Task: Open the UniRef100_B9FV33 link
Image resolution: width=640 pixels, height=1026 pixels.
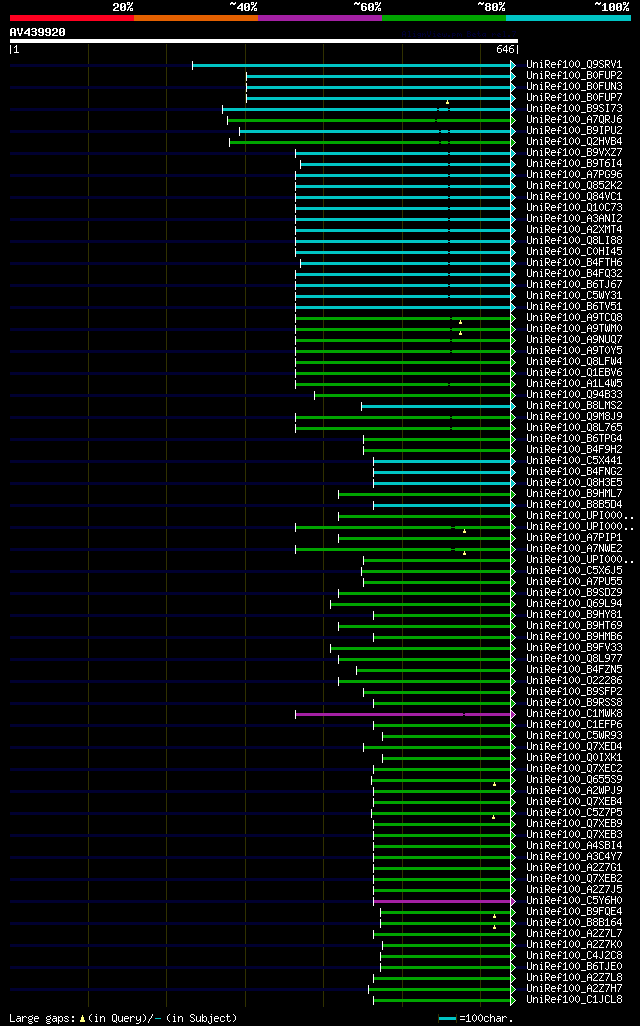Action: (574, 648)
